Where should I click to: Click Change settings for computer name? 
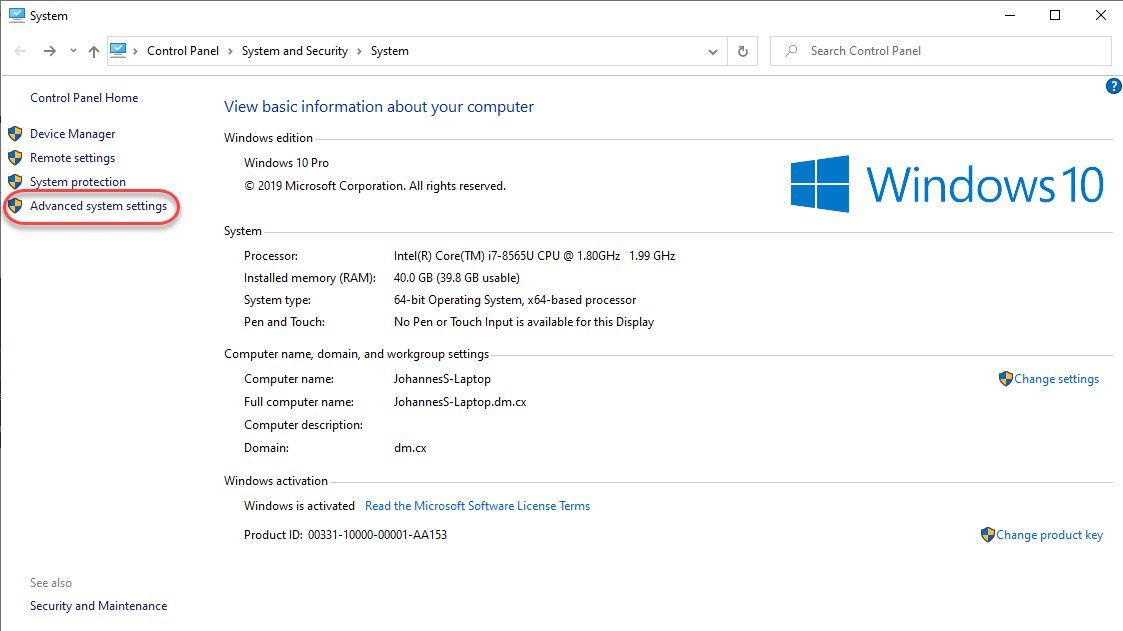click(x=1056, y=379)
